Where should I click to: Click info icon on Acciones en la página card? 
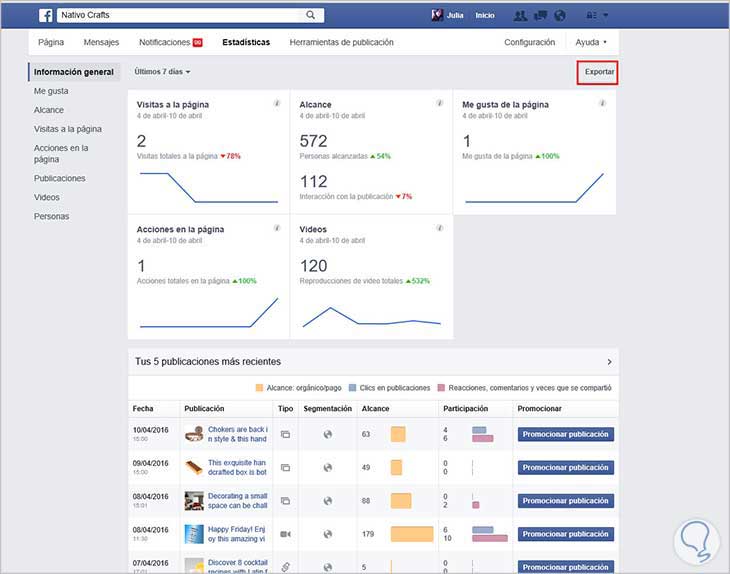(x=277, y=228)
